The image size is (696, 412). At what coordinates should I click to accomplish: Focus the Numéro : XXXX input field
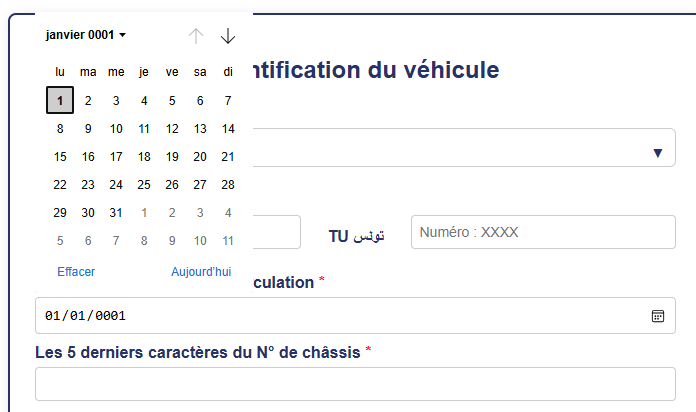point(542,232)
